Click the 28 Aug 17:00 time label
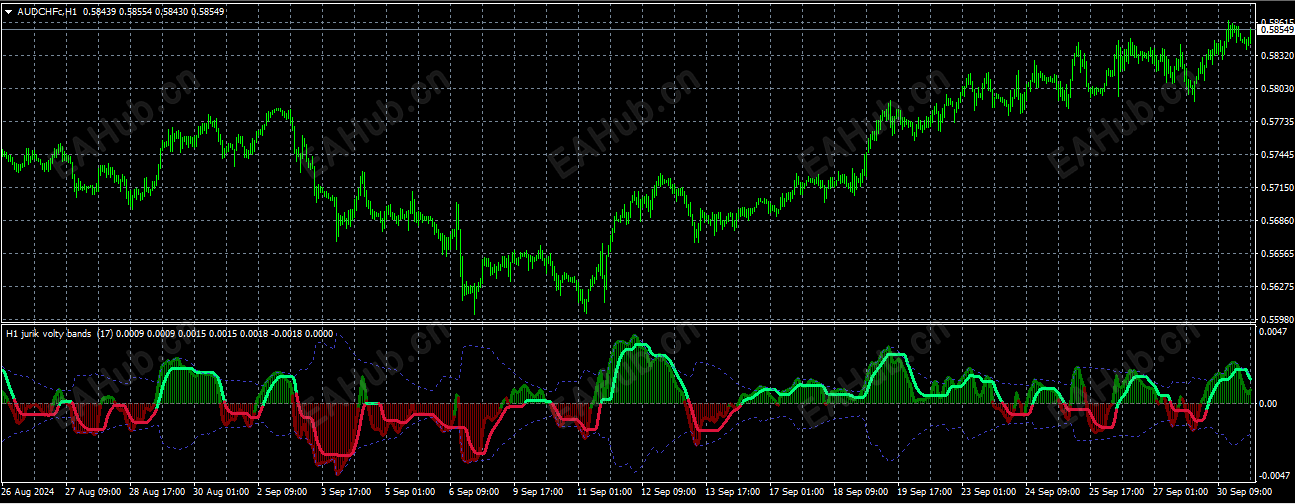The height and width of the screenshot is (504, 1295). (157, 493)
